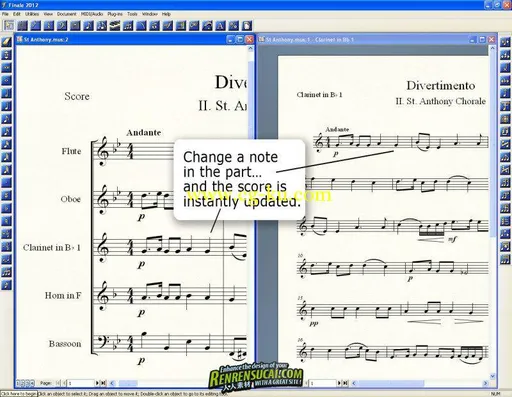
Task: Open the MIDI/Audio menu
Action: point(92,14)
